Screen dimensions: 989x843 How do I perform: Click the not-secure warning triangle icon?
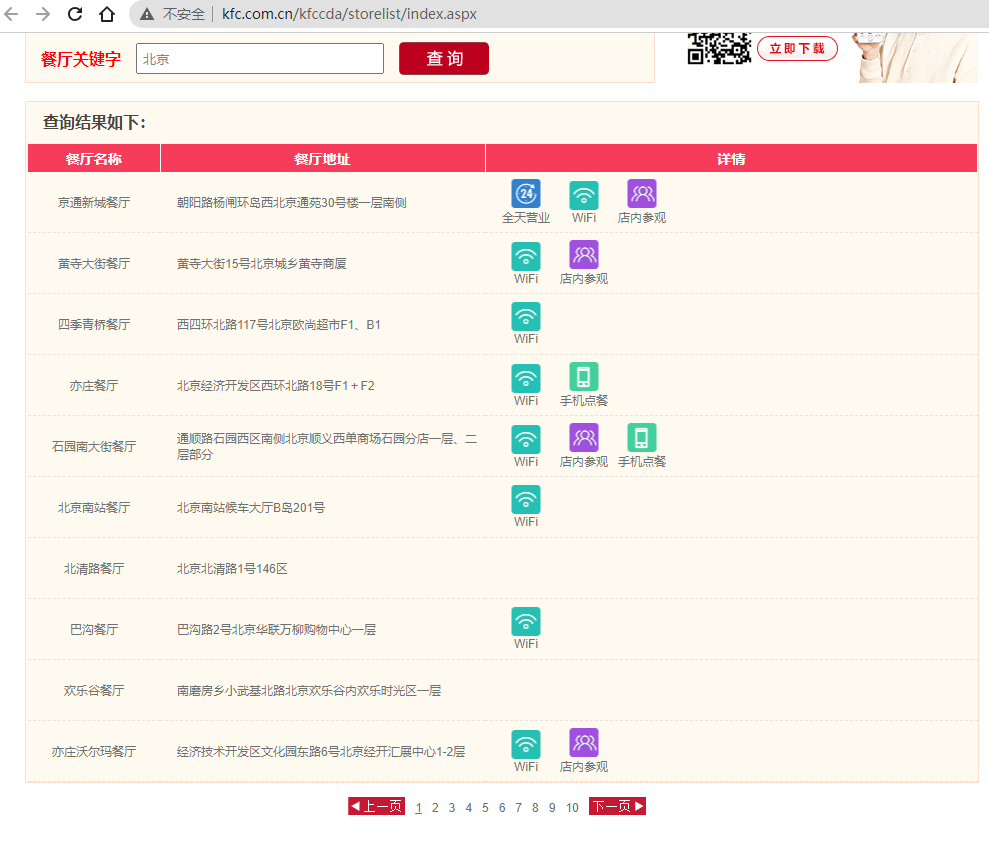click(147, 14)
